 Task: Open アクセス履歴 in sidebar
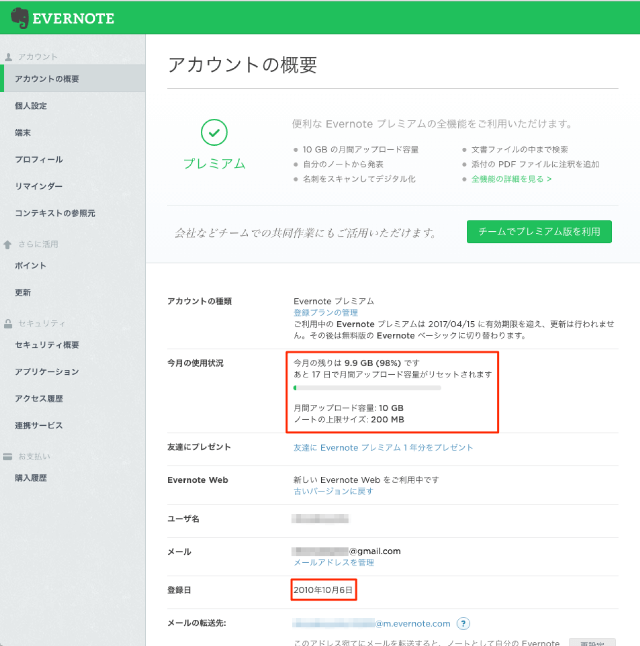pos(39,398)
